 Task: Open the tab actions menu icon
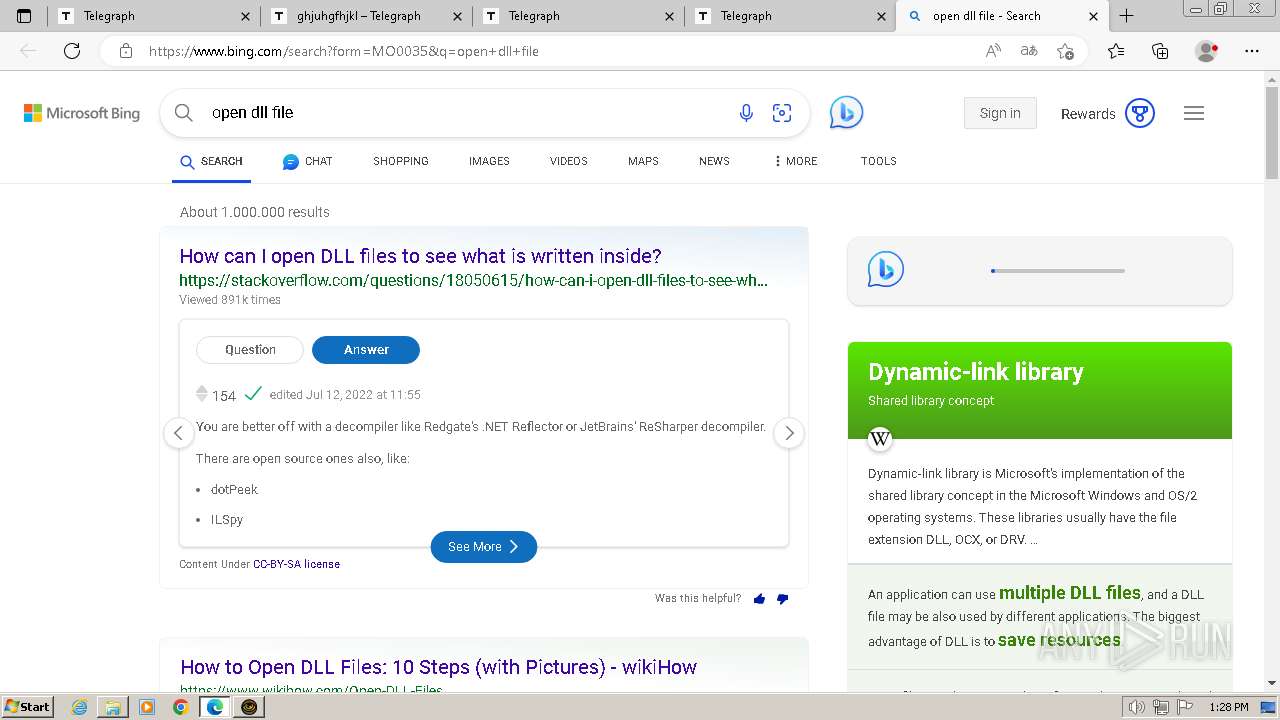click(x=24, y=16)
